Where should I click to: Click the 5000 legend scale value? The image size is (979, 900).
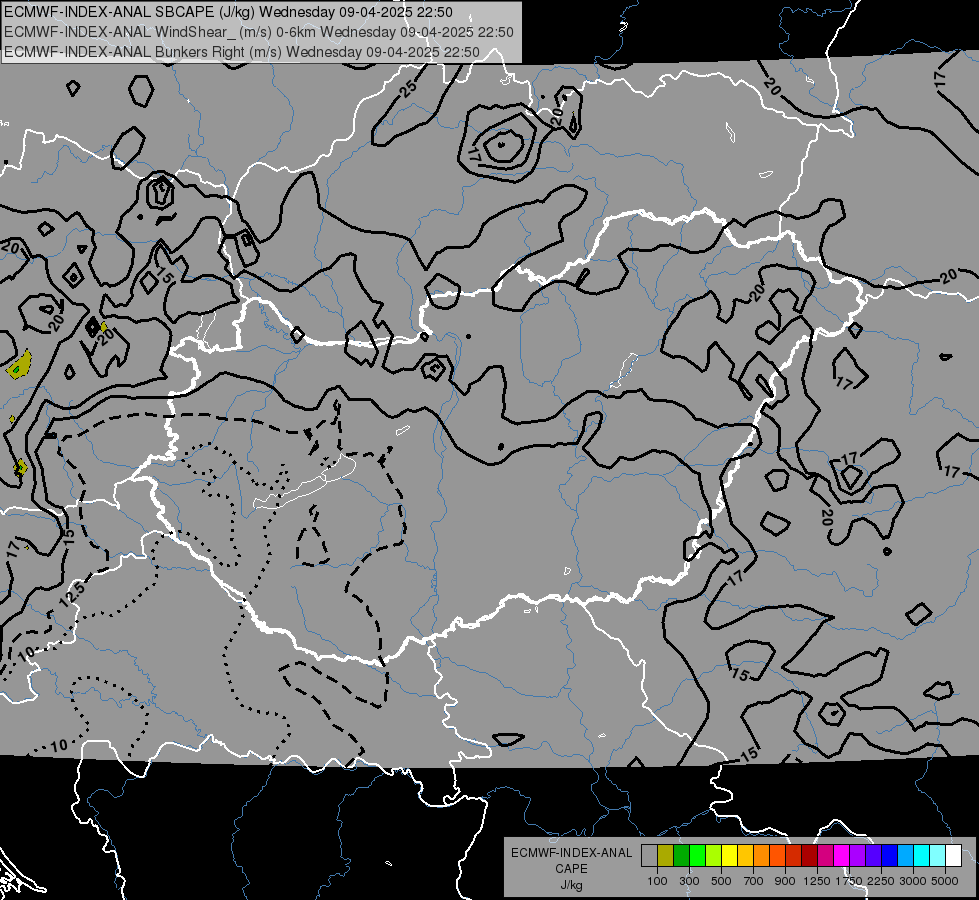point(945,881)
